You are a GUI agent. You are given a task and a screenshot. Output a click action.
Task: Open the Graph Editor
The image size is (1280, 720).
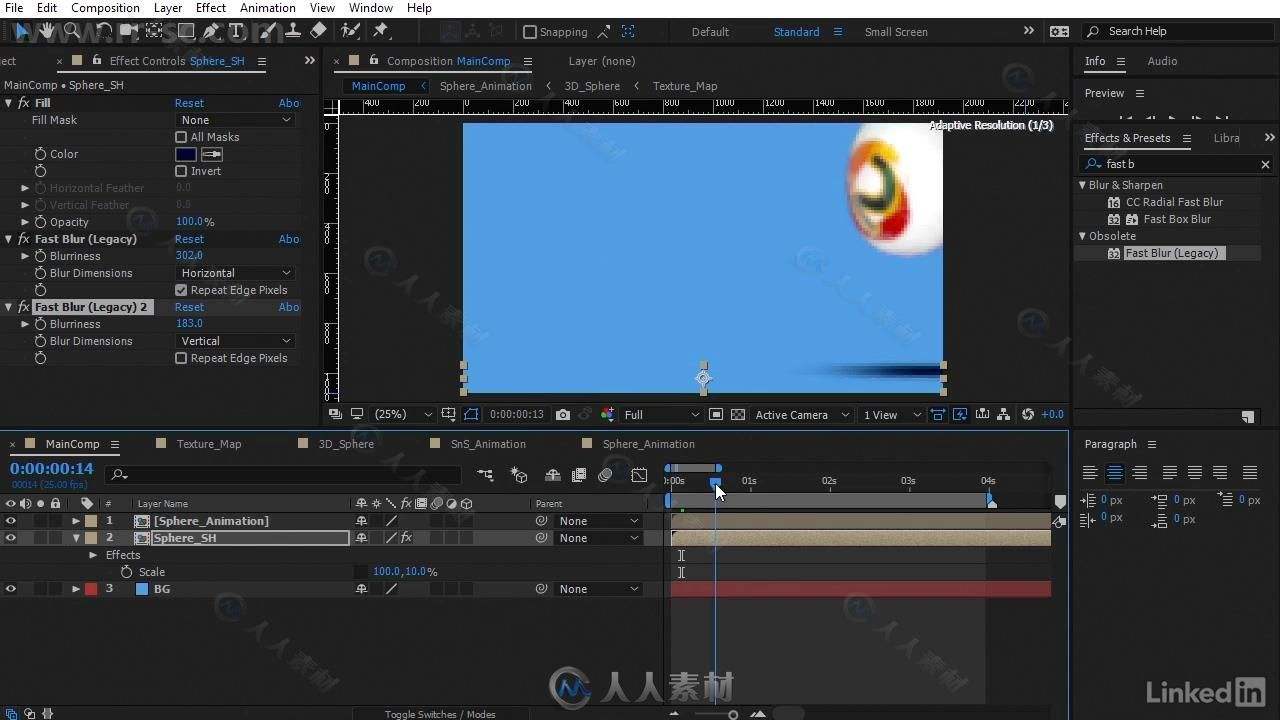coord(640,475)
